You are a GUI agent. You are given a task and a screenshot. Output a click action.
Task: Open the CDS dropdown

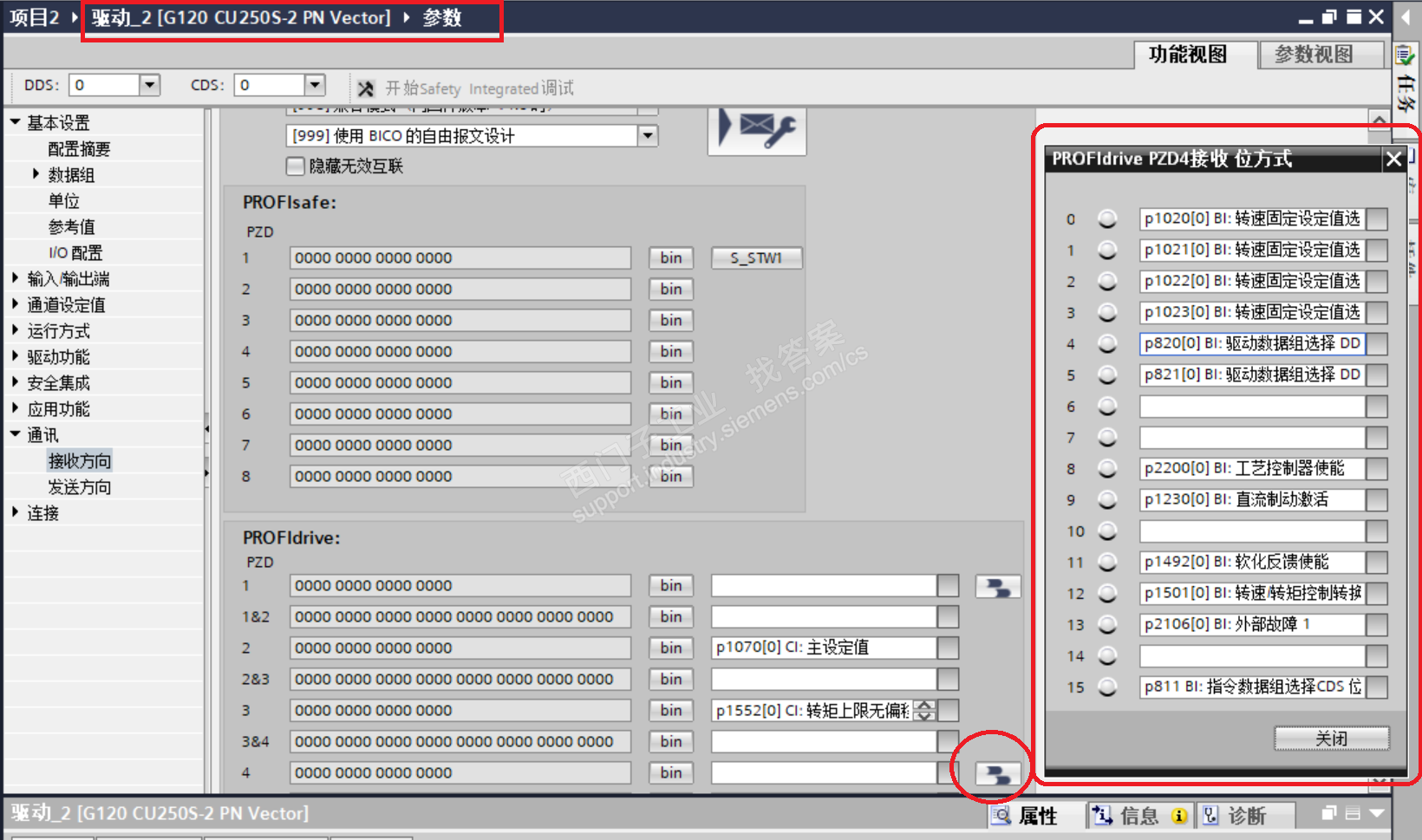[315, 85]
